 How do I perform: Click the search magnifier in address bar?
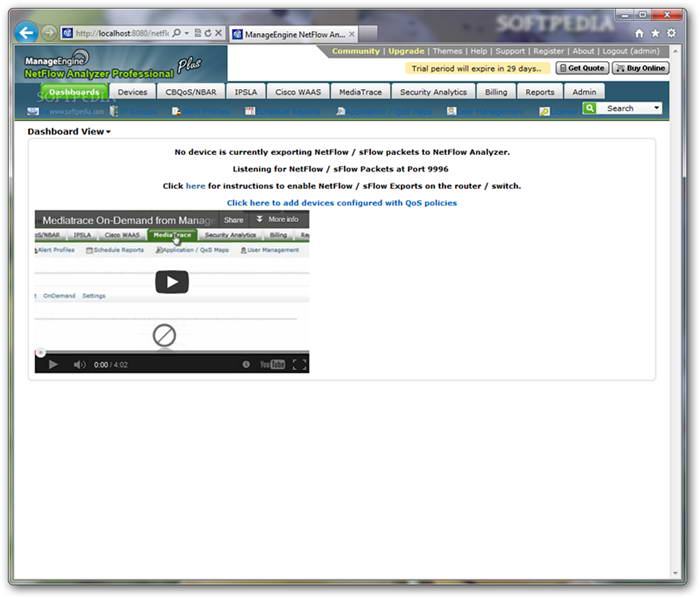177,33
